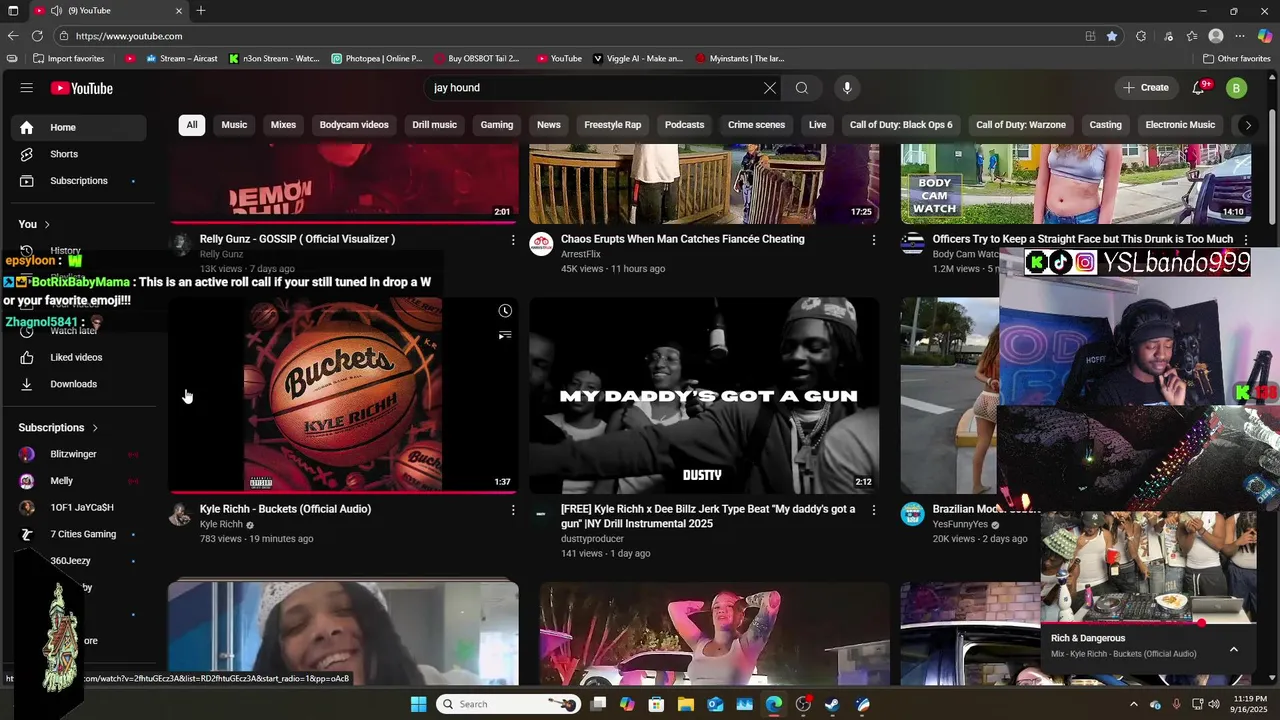1280x720 pixels.
Task: Open Home in the sidebar
Action: (78, 127)
